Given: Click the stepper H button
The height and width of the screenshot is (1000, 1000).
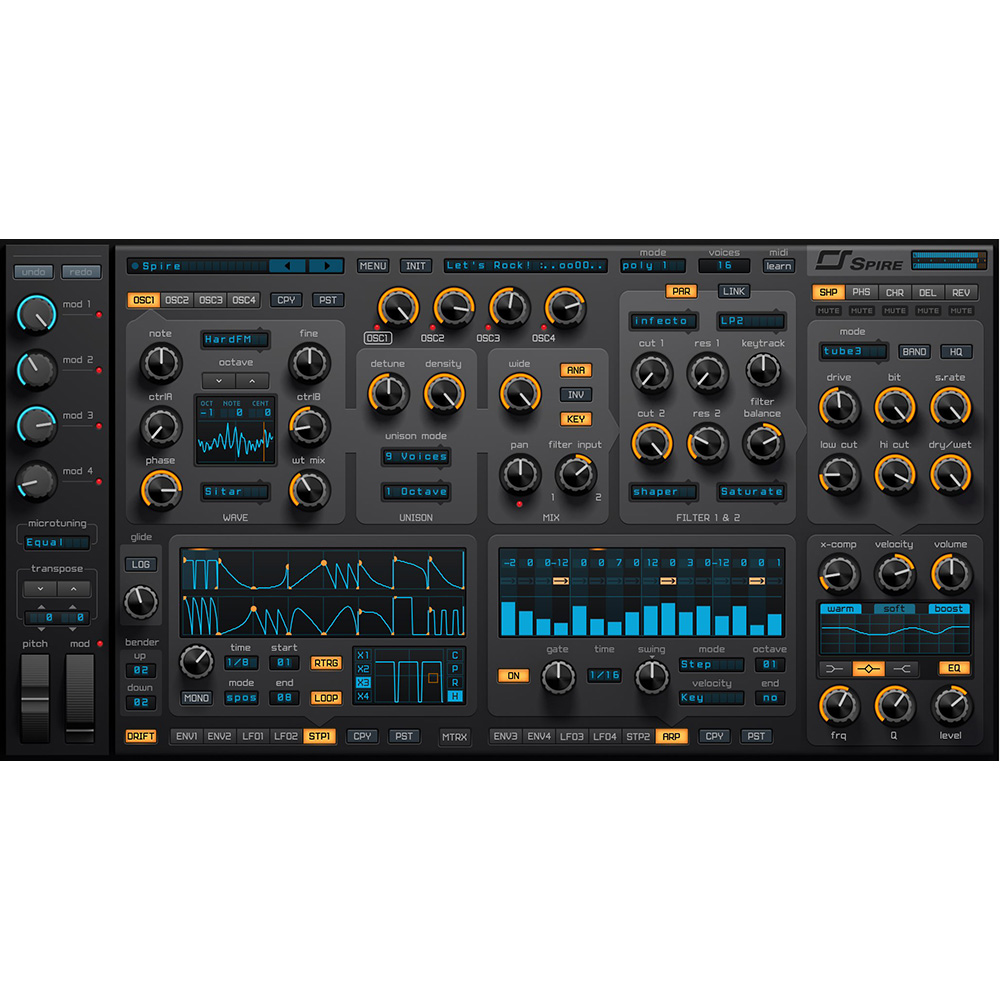Looking at the screenshot, I should (x=455, y=696).
